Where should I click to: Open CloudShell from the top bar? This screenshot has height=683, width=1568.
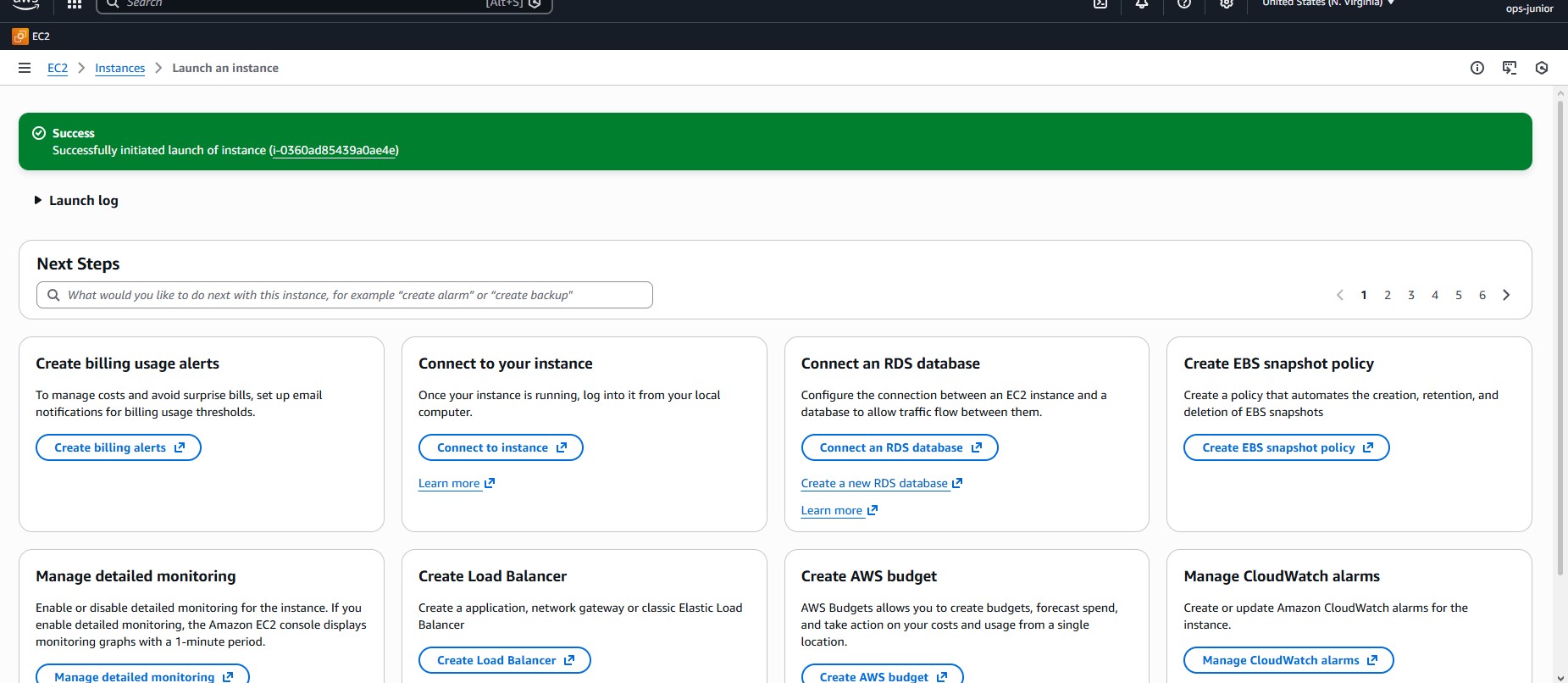[1100, 4]
